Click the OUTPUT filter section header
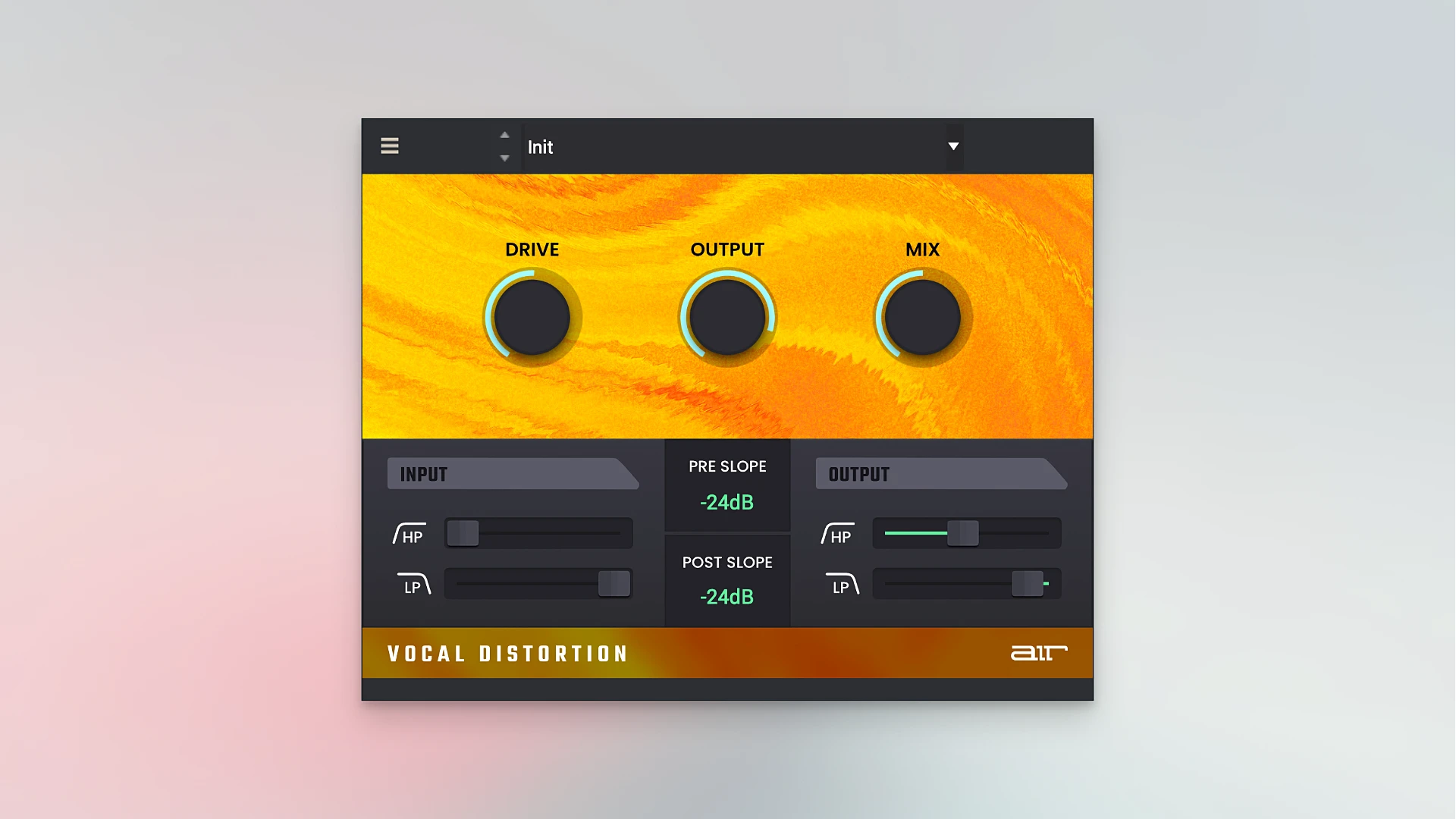This screenshot has height=819, width=1456. [942, 474]
